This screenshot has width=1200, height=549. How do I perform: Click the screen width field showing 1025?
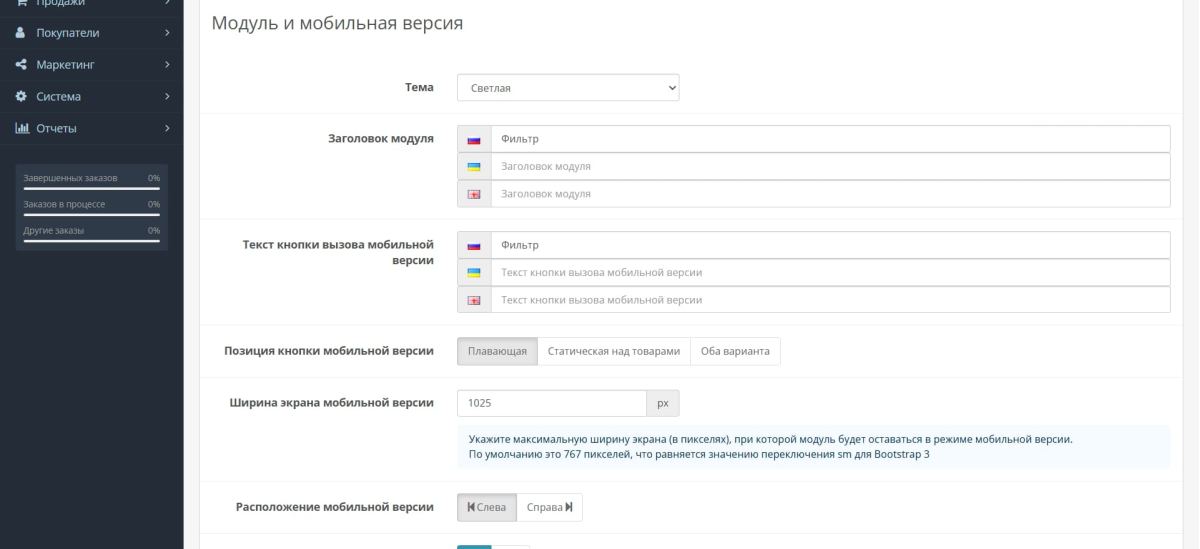pos(552,403)
